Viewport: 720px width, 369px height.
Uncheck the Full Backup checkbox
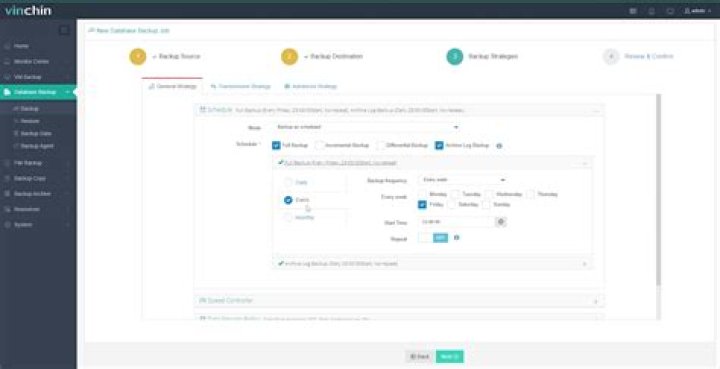coord(276,145)
